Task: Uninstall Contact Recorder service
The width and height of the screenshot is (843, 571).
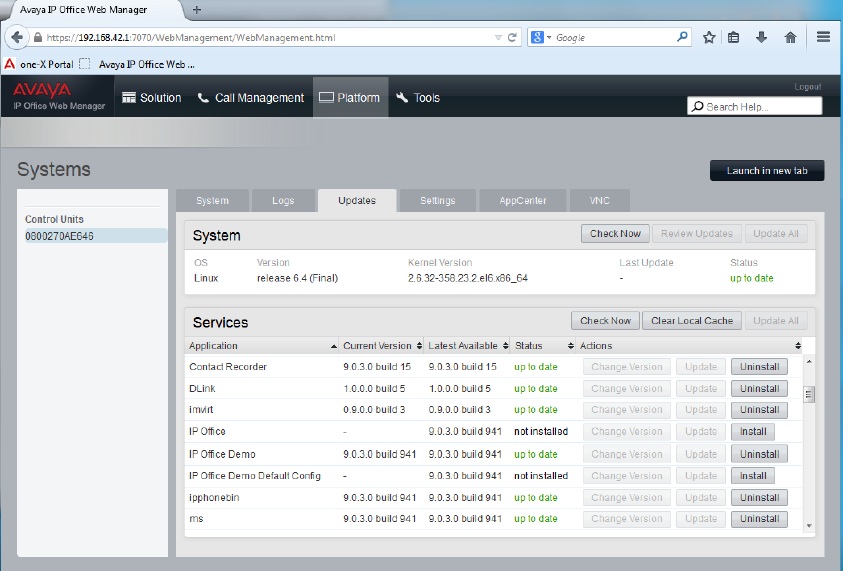Action: tap(759, 367)
